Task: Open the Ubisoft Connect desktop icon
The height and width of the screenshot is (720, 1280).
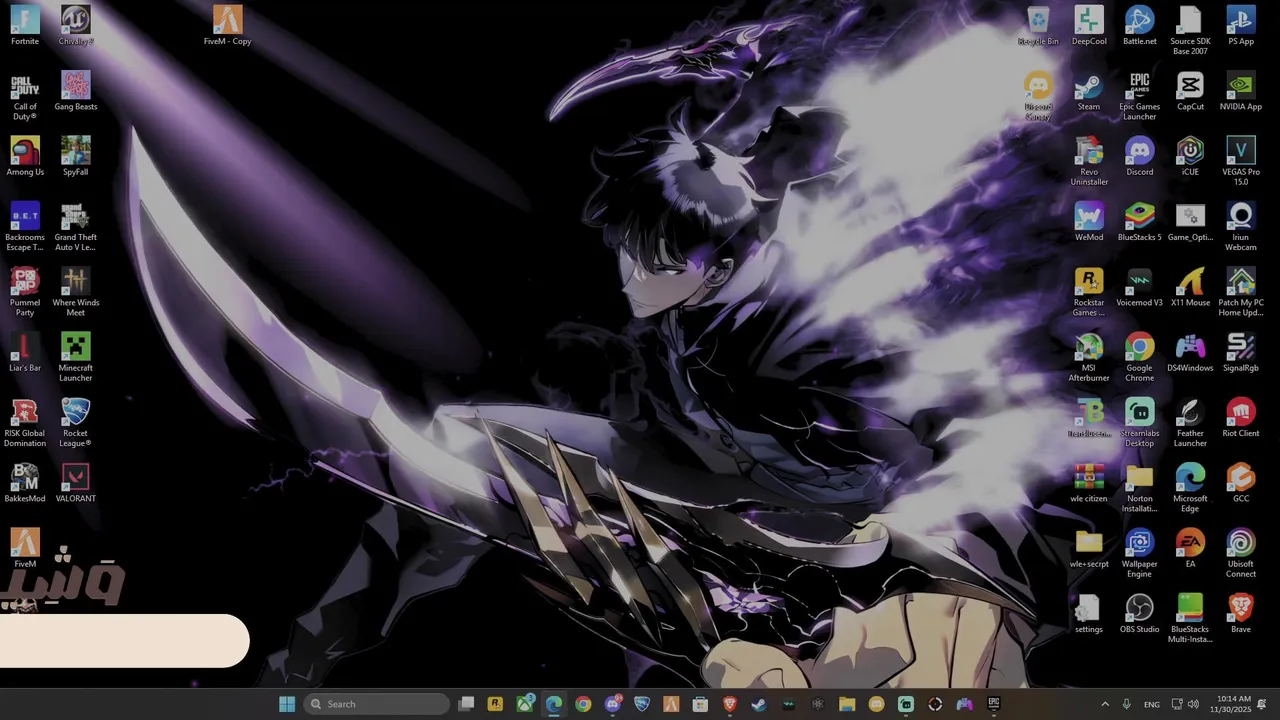Action: [1241, 554]
